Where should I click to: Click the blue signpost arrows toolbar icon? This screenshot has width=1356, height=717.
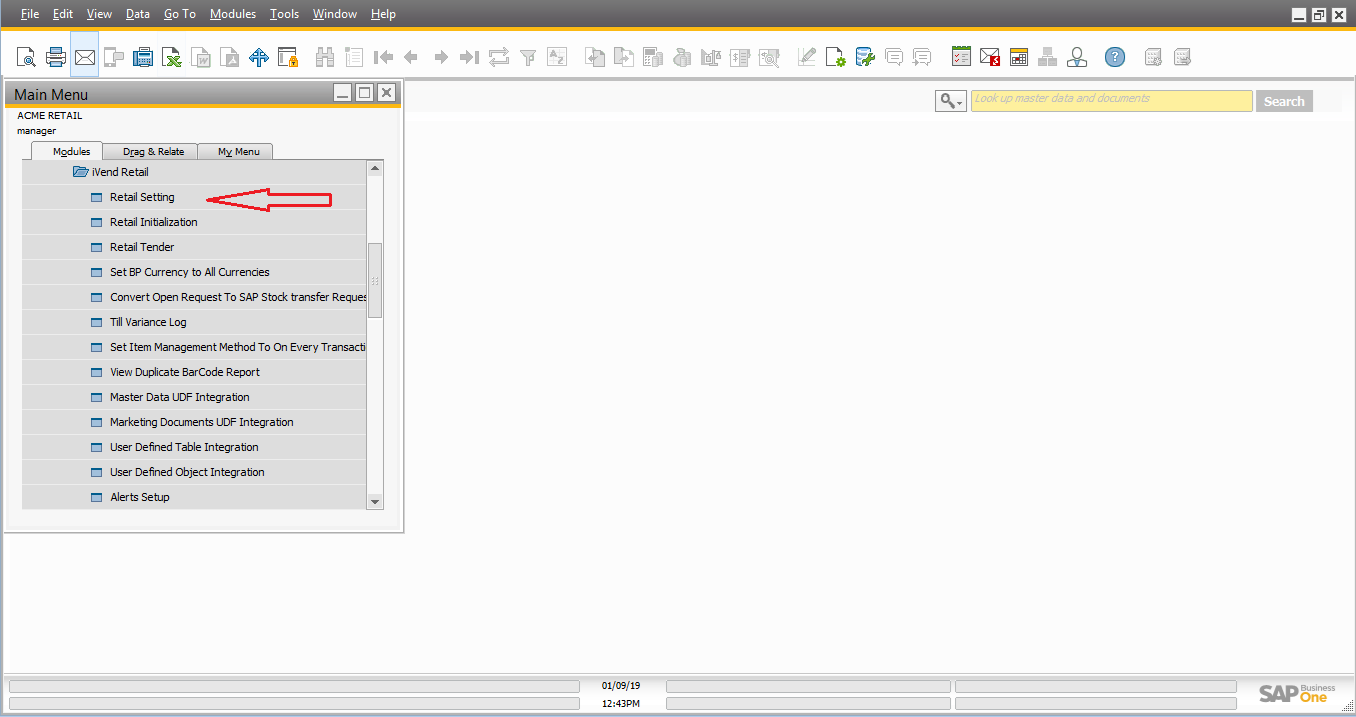[259, 57]
